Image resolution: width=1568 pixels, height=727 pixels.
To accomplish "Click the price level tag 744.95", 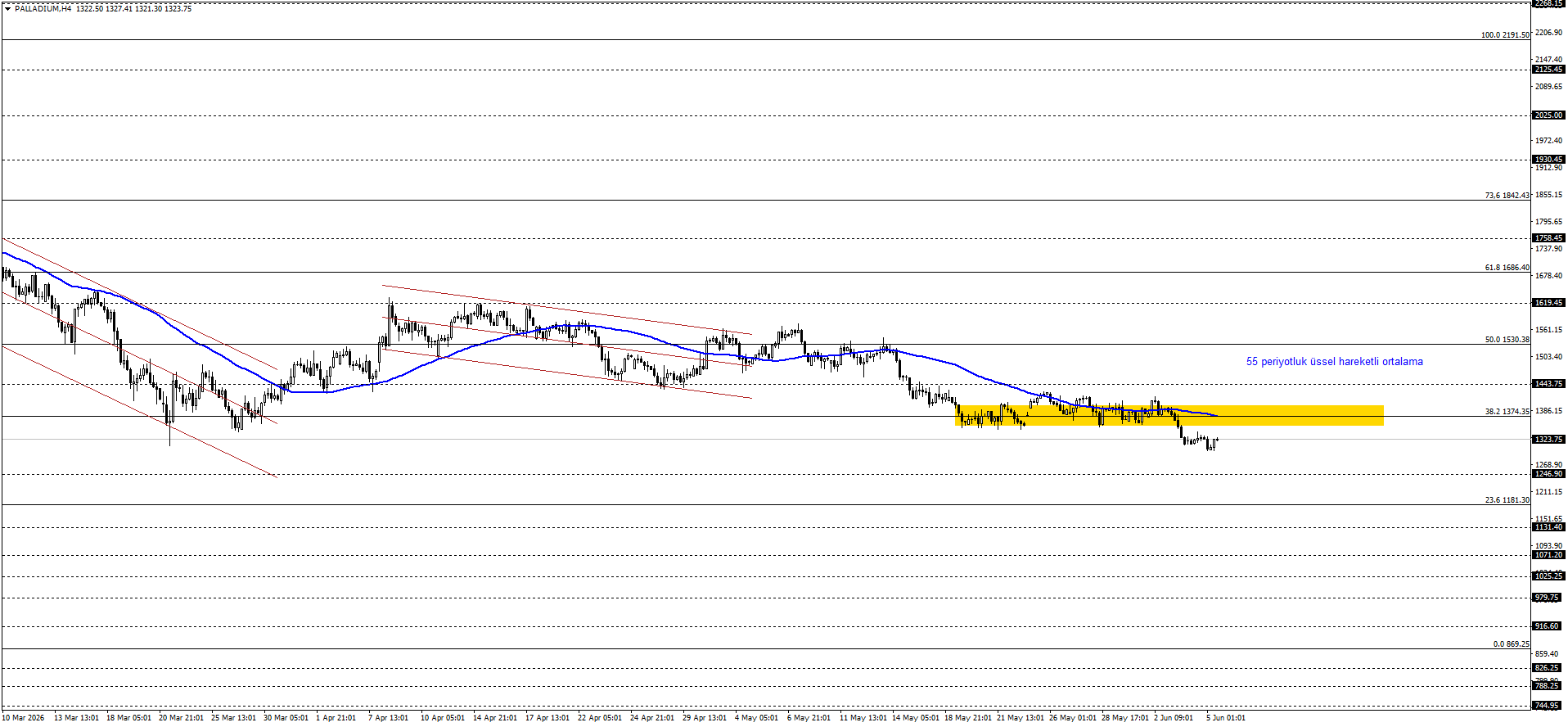I will (x=1548, y=706).
